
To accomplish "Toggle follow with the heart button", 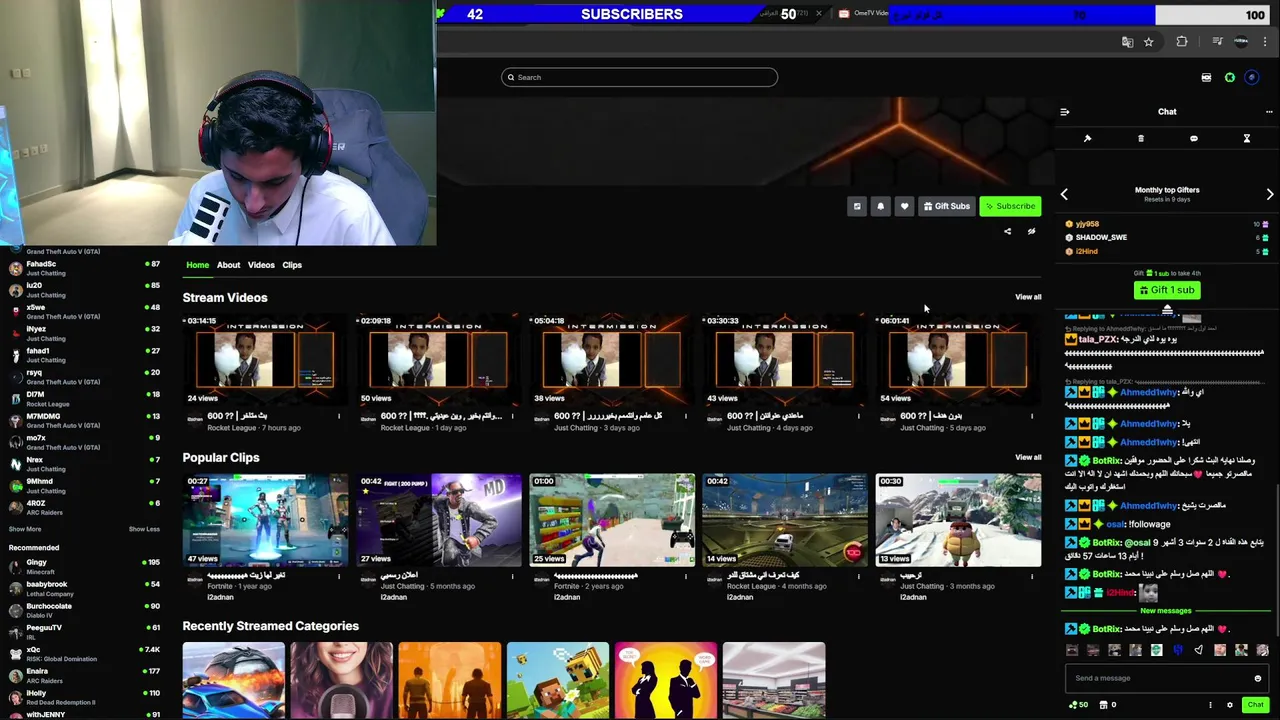I will click(x=905, y=206).
